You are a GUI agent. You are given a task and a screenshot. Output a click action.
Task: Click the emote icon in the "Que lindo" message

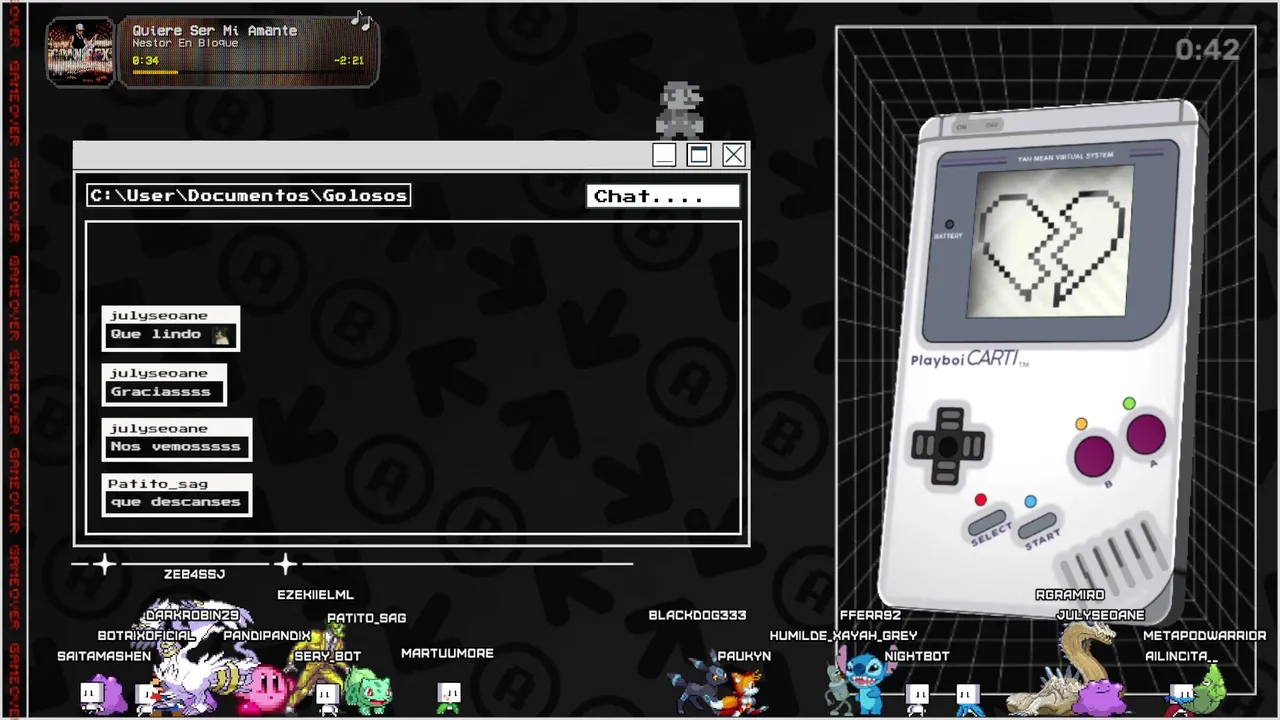pyautogui.click(x=222, y=336)
